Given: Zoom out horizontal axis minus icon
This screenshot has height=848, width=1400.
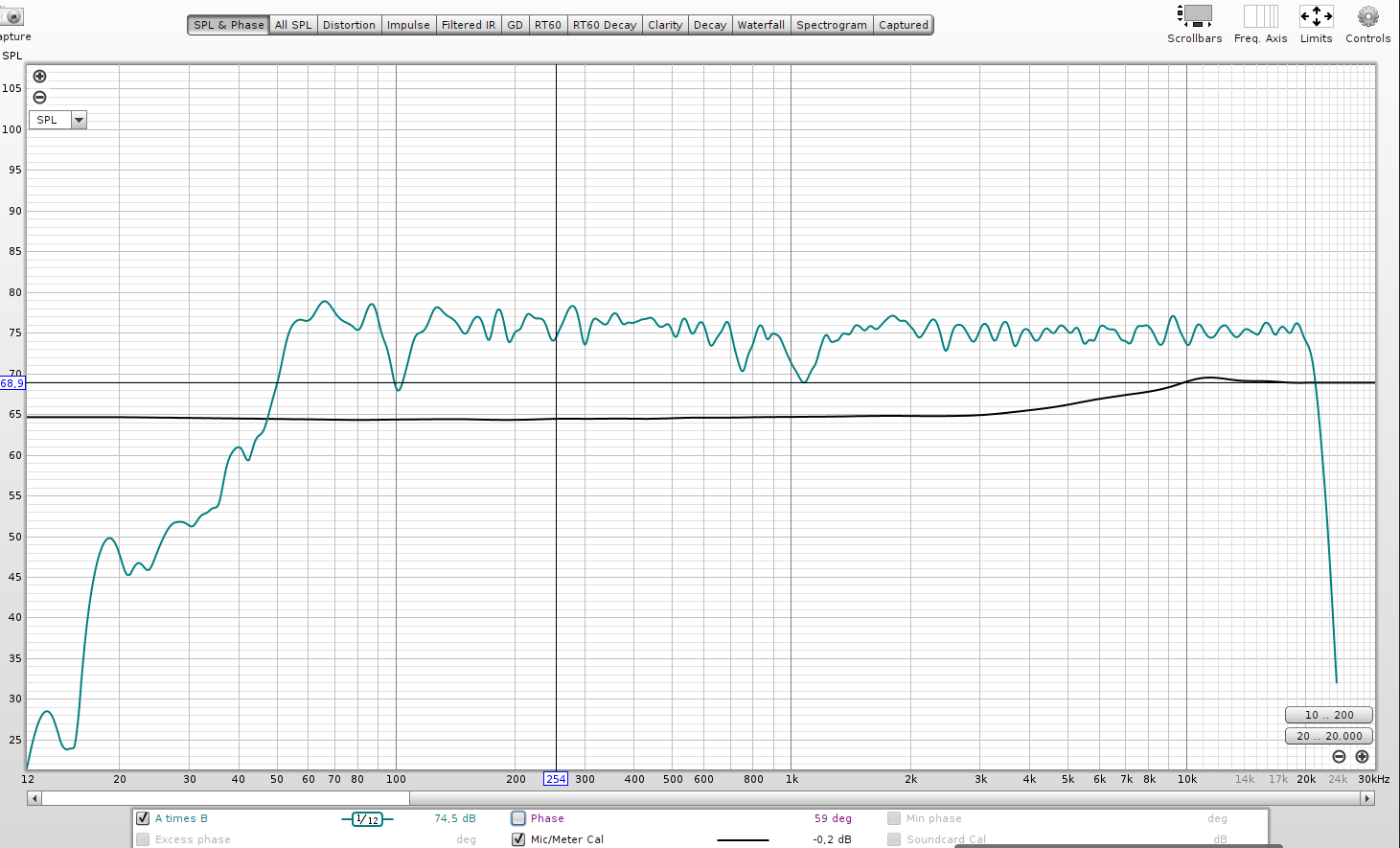Looking at the screenshot, I should [x=1339, y=756].
